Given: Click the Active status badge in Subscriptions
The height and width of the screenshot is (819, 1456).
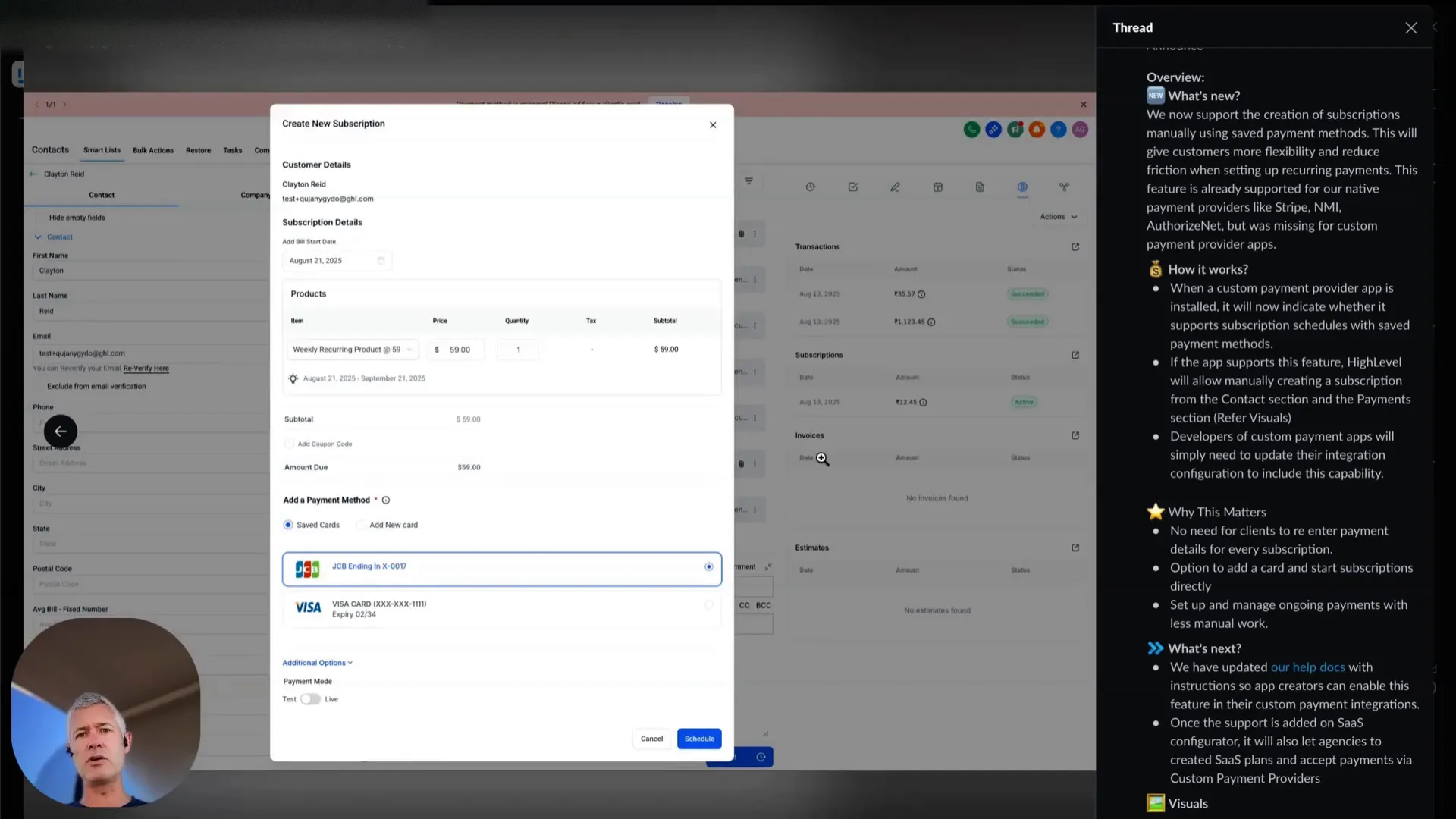Looking at the screenshot, I should coord(1024,403).
